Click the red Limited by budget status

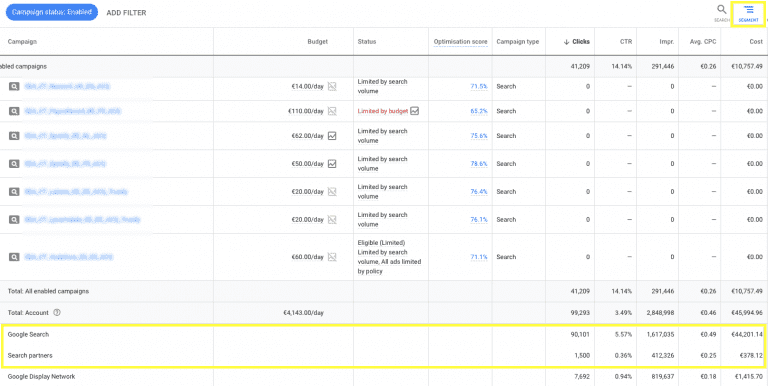383,111
